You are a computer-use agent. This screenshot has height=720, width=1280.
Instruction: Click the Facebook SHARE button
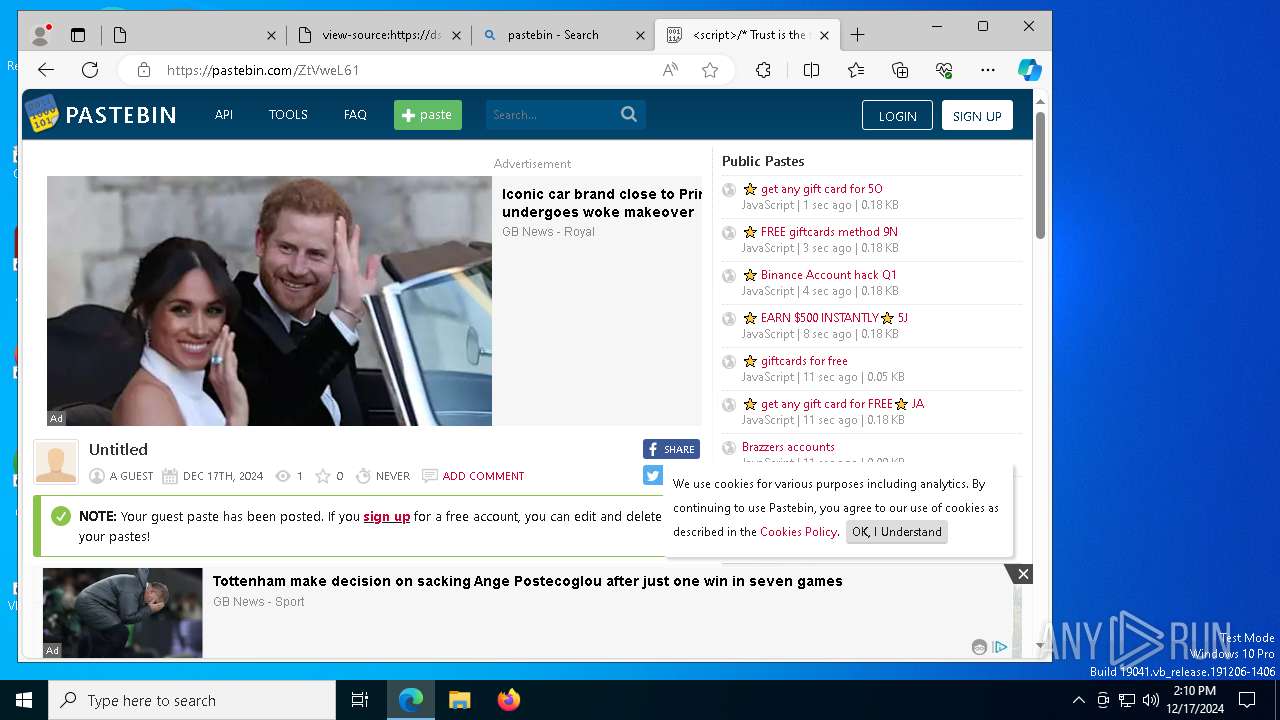(x=671, y=449)
